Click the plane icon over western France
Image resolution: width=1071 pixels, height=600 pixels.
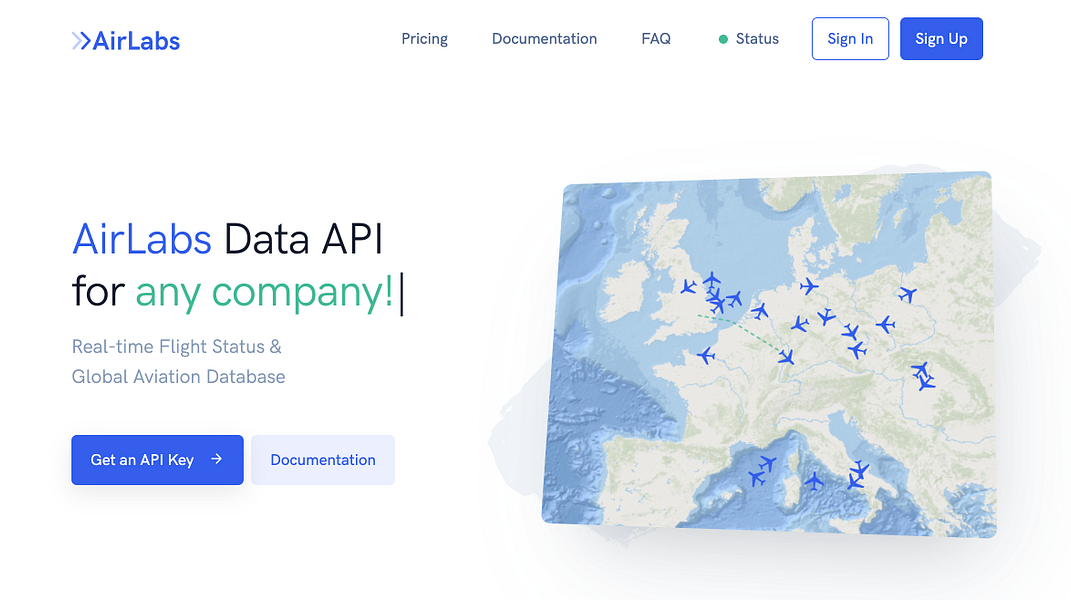(x=706, y=355)
